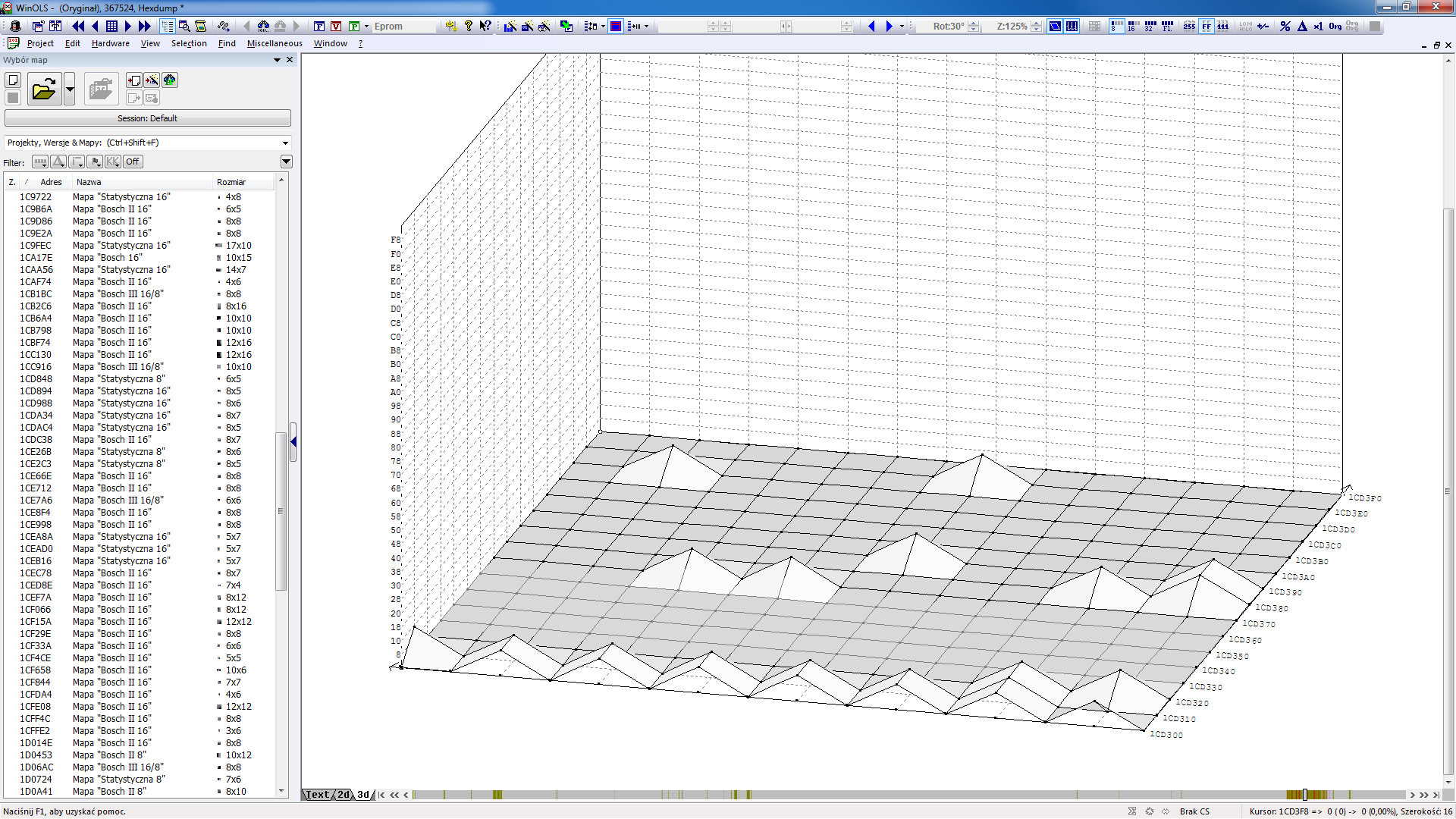1456x819 pixels.
Task: Toggle the FF hexadecimal display mode
Action: [x=1207, y=27]
